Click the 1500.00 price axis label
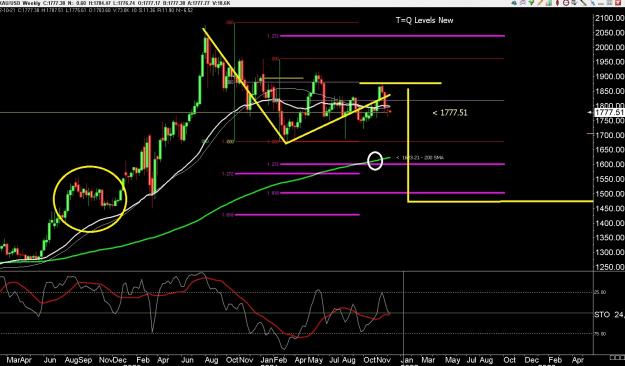This screenshot has width=625, height=366. click(609, 194)
